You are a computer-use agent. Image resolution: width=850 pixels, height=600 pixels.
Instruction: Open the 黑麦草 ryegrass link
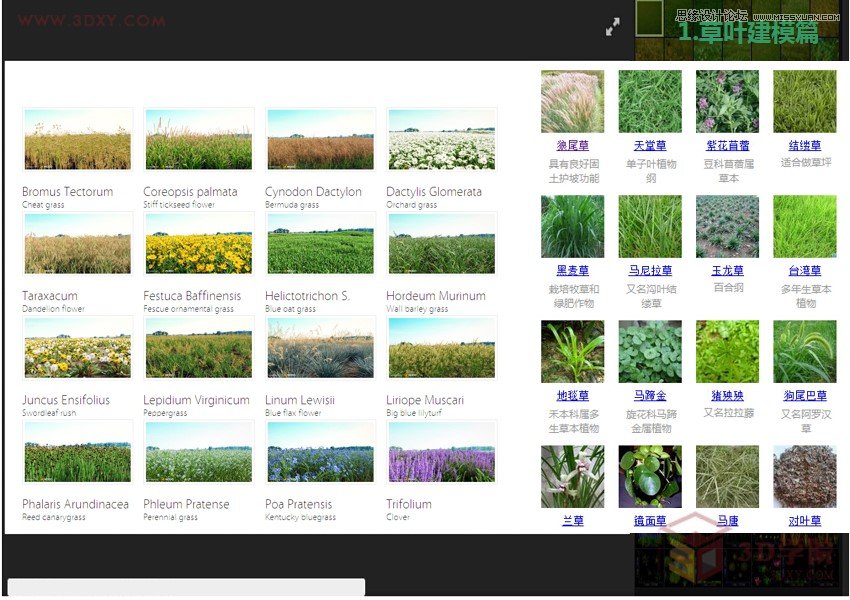pos(572,268)
